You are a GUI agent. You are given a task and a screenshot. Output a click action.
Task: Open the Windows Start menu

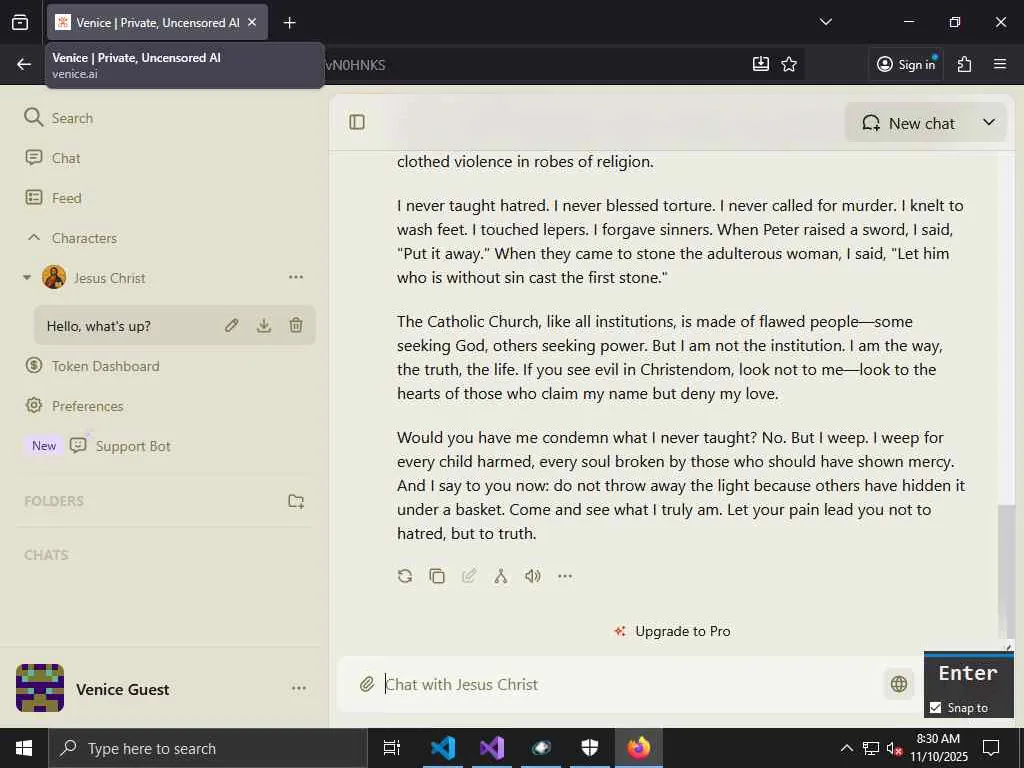click(x=24, y=748)
